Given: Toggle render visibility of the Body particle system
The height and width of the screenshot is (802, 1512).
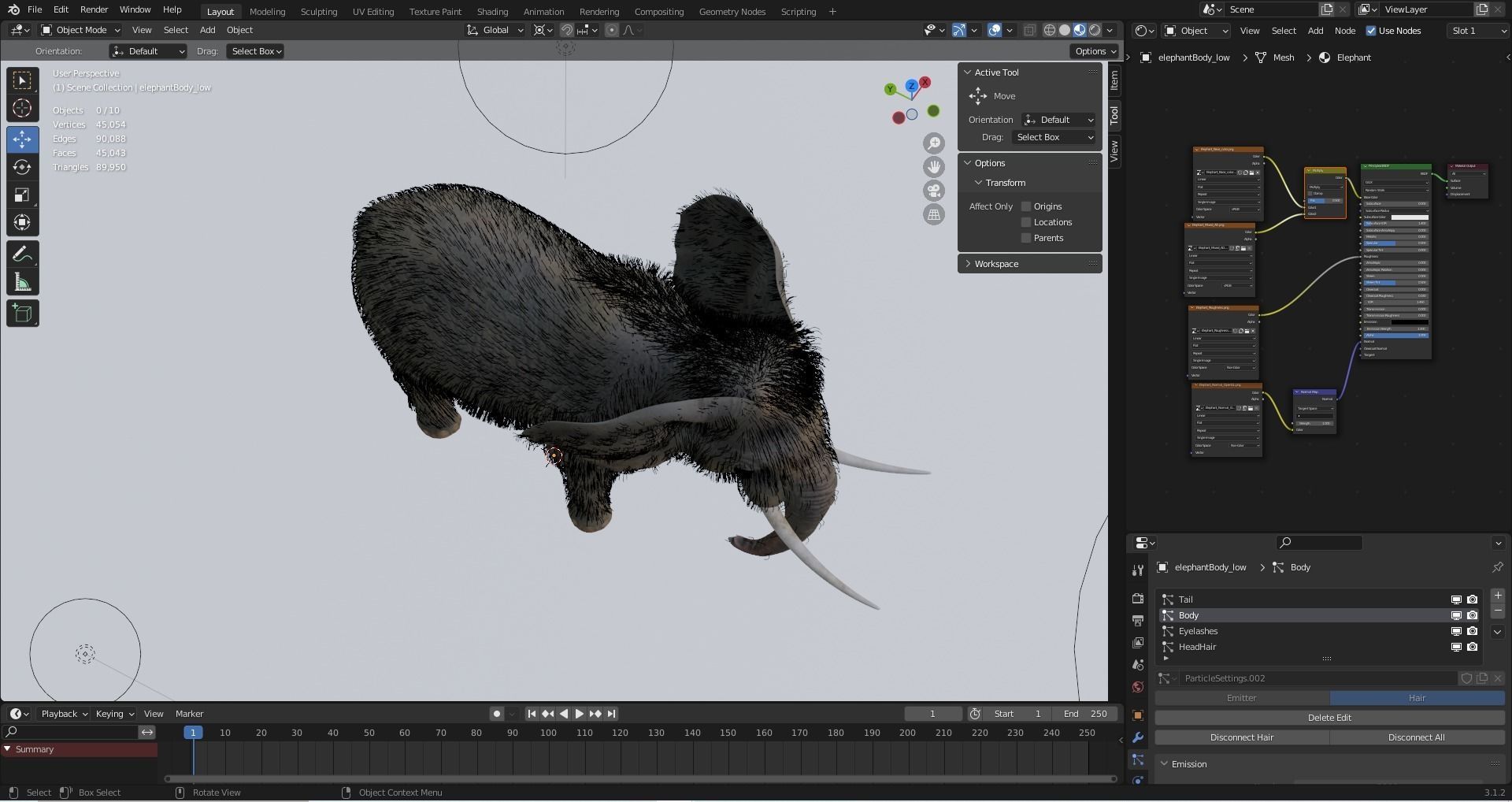Looking at the screenshot, I should tap(1472, 615).
